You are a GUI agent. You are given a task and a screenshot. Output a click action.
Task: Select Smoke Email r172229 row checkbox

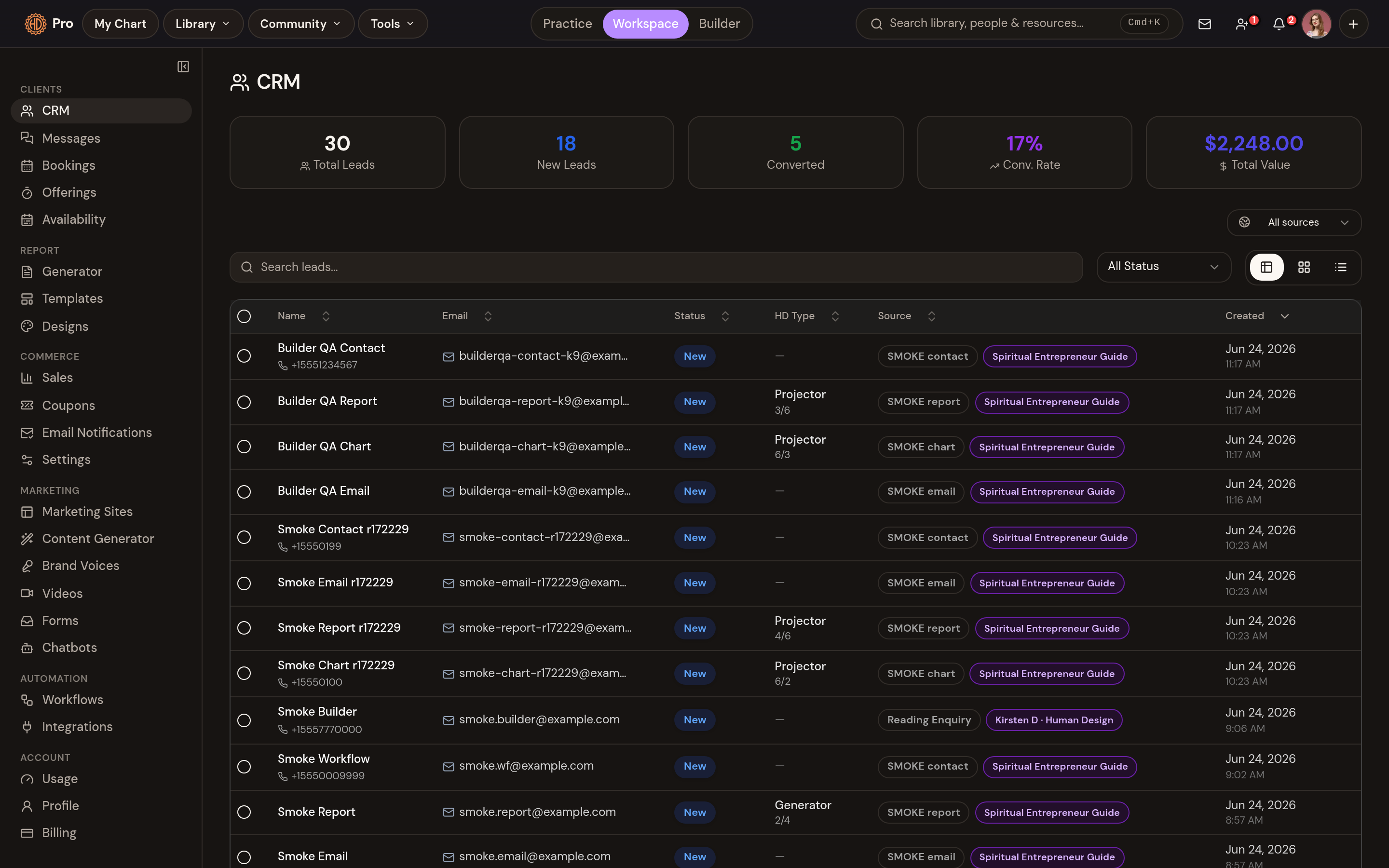pos(244,583)
